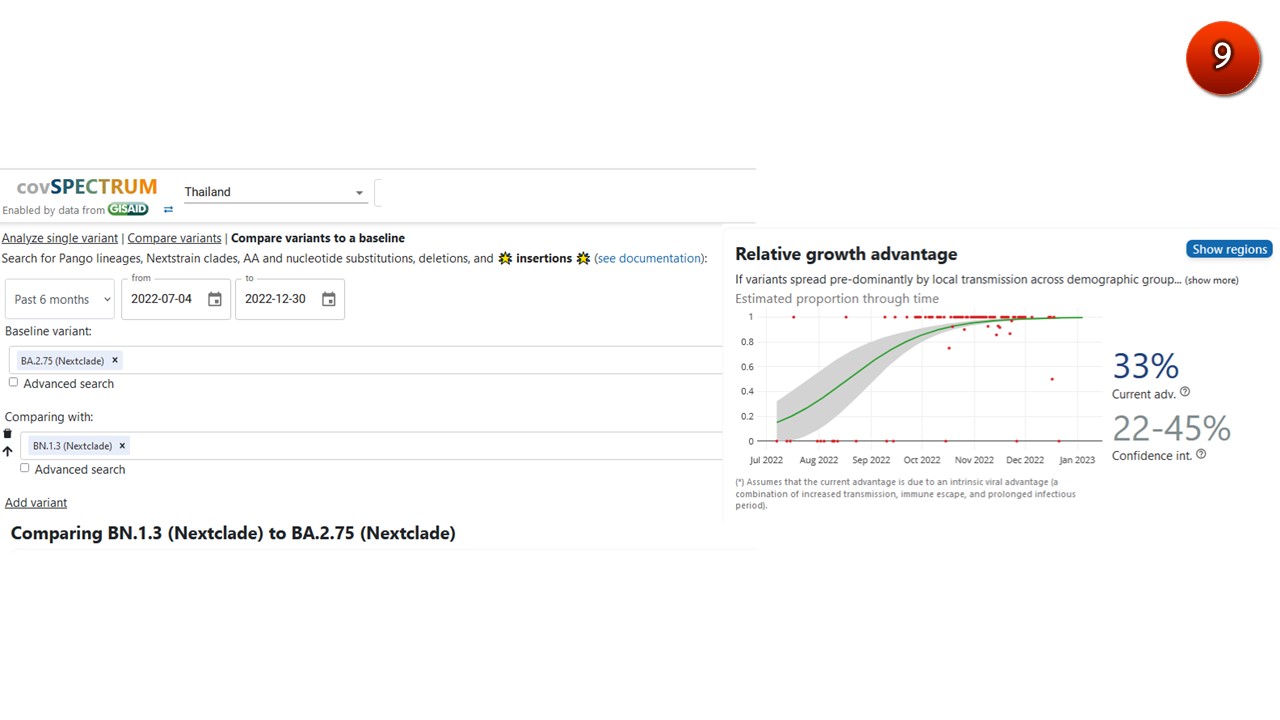Screen dimensions: 1280x720
Task: Switch to Compare variants mode
Action: point(174,238)
